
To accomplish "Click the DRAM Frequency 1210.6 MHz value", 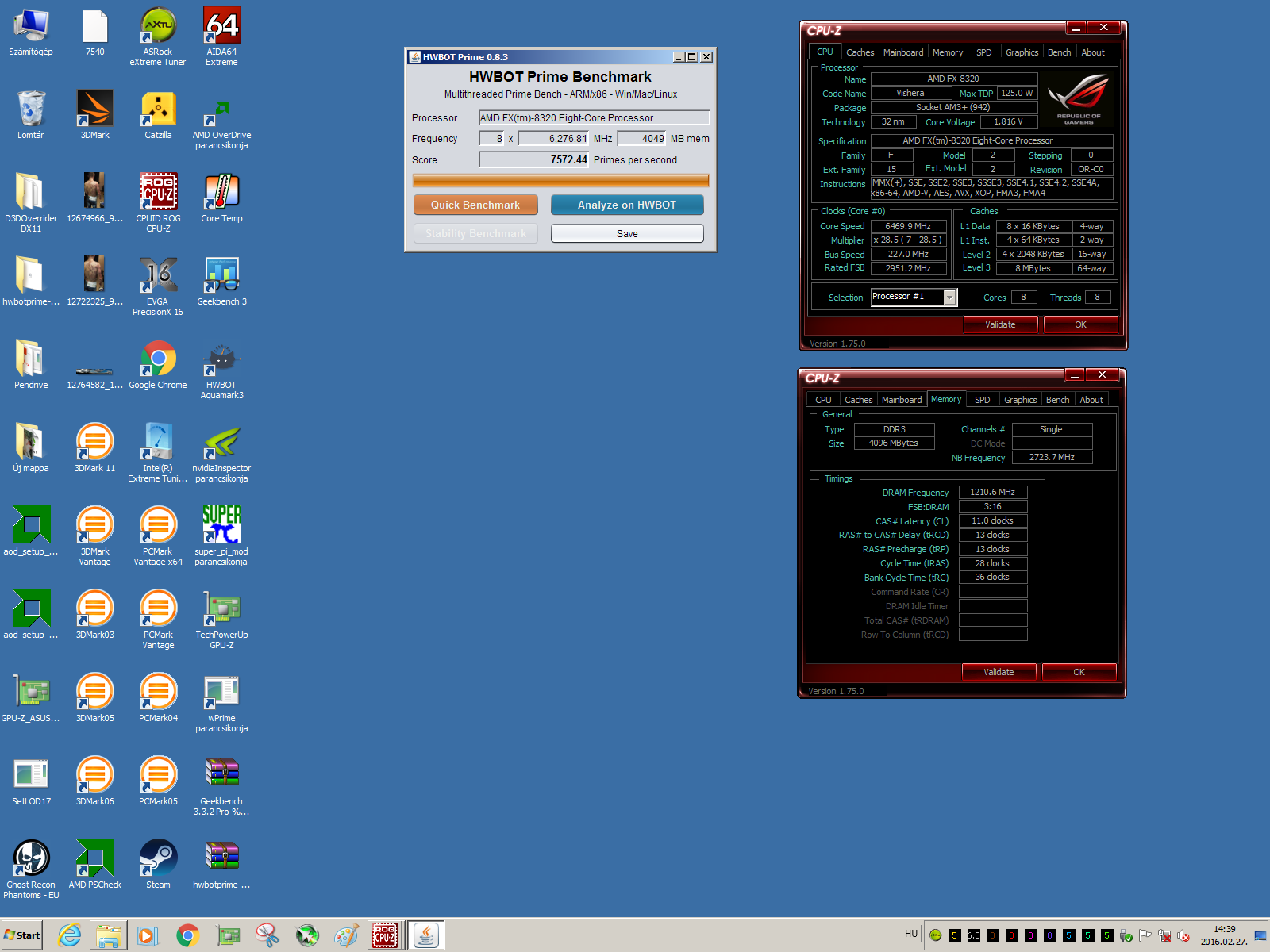I will coord(993,492).
